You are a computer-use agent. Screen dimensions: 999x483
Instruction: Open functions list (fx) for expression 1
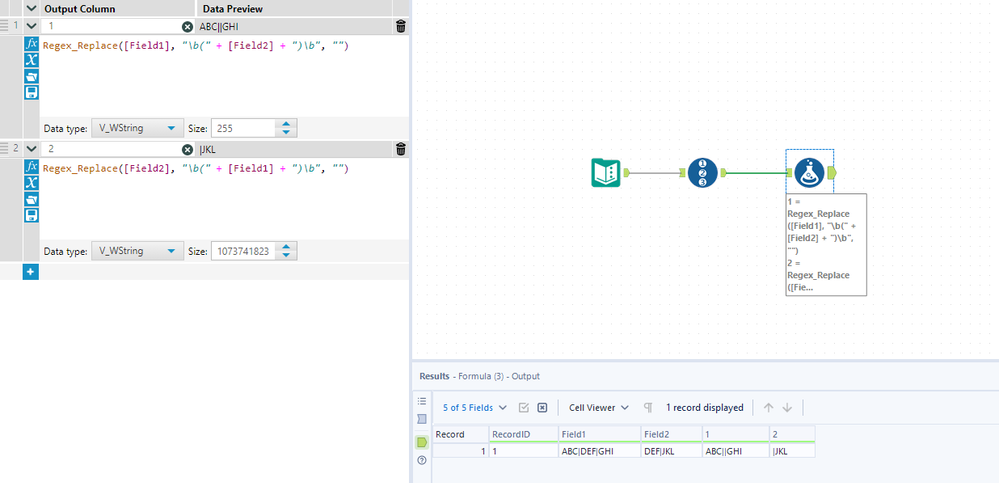[31, 44]
